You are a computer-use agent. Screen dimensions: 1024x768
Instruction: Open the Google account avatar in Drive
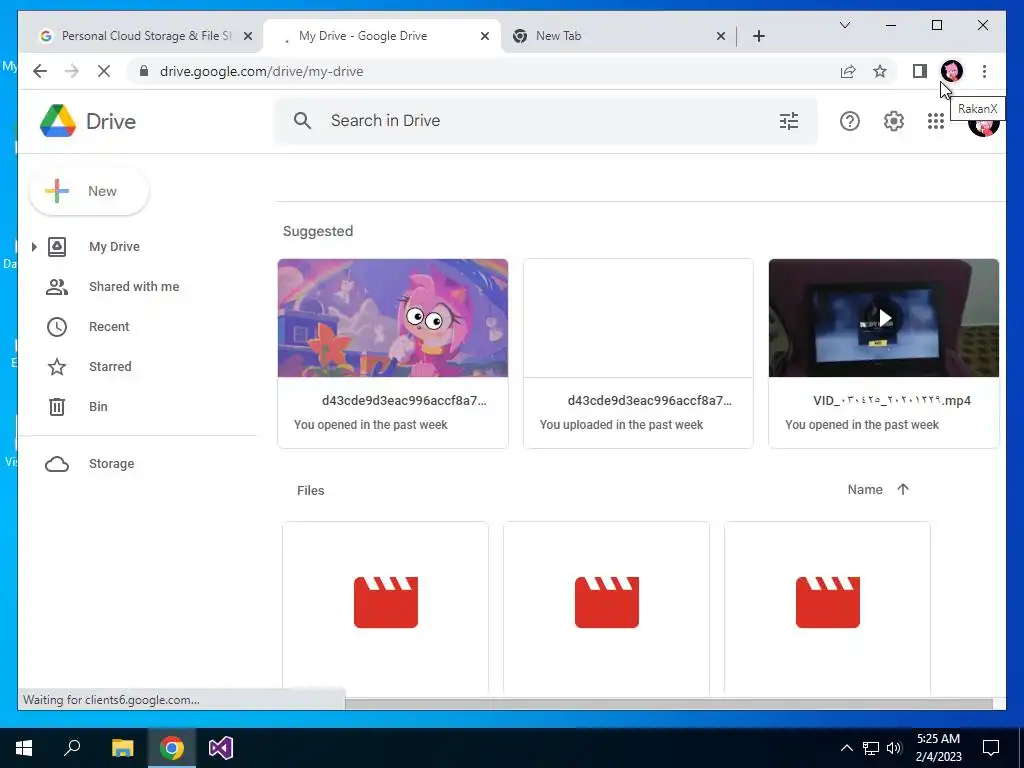[984, 125]
